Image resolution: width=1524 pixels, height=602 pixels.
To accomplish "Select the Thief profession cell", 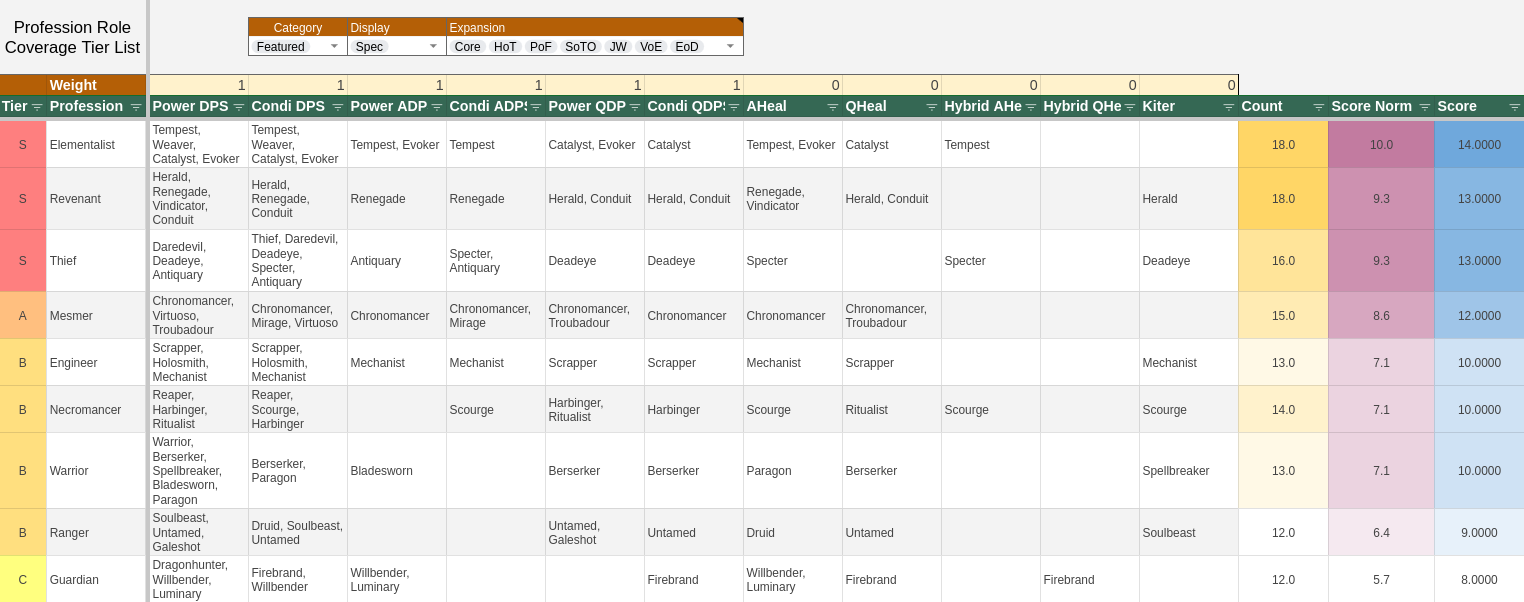I will coord(96,261).
